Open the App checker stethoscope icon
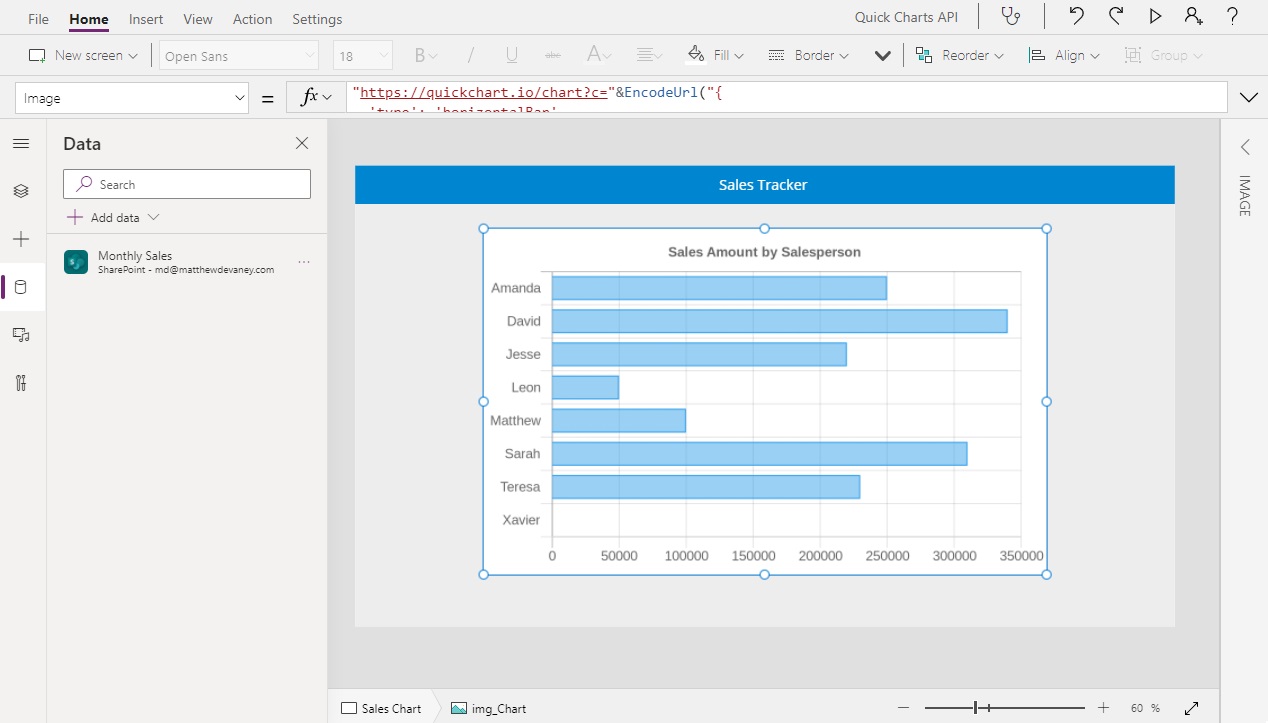This screenshot has width=1268, height=723. click(x=1012, y=16)
